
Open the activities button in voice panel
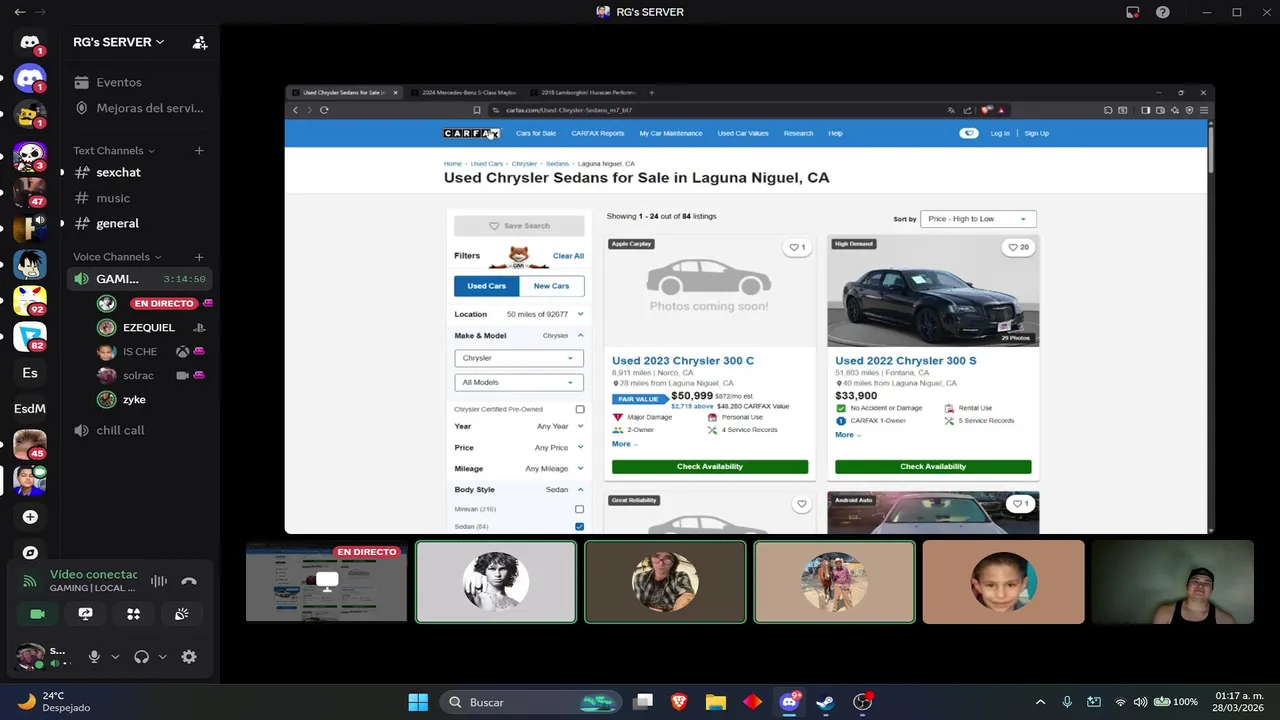click(133, 614)
